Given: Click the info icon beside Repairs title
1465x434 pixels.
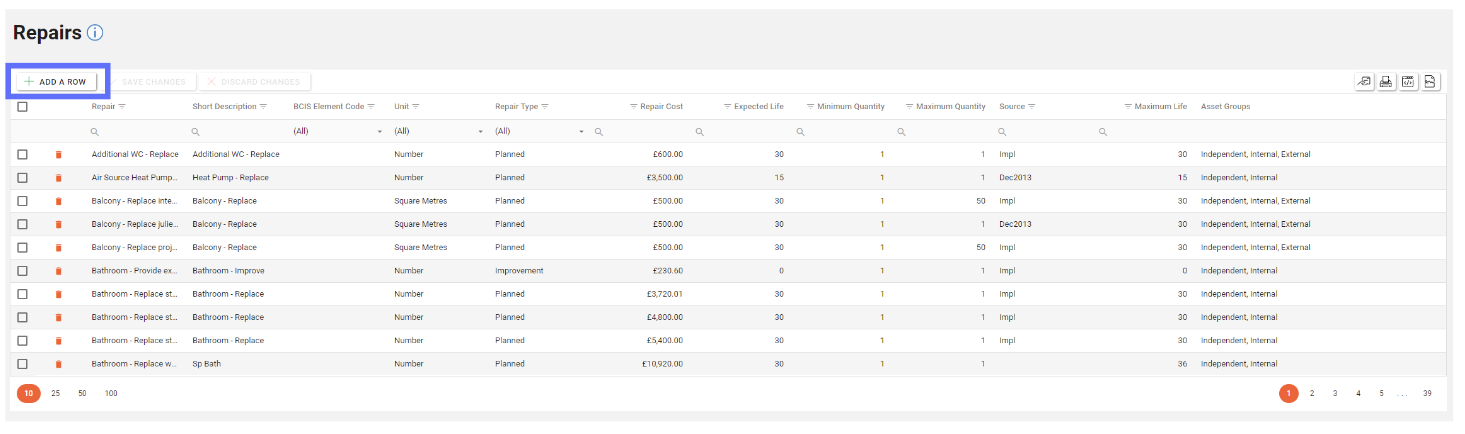Looking at the screenshot, I should tap(95, 33).
